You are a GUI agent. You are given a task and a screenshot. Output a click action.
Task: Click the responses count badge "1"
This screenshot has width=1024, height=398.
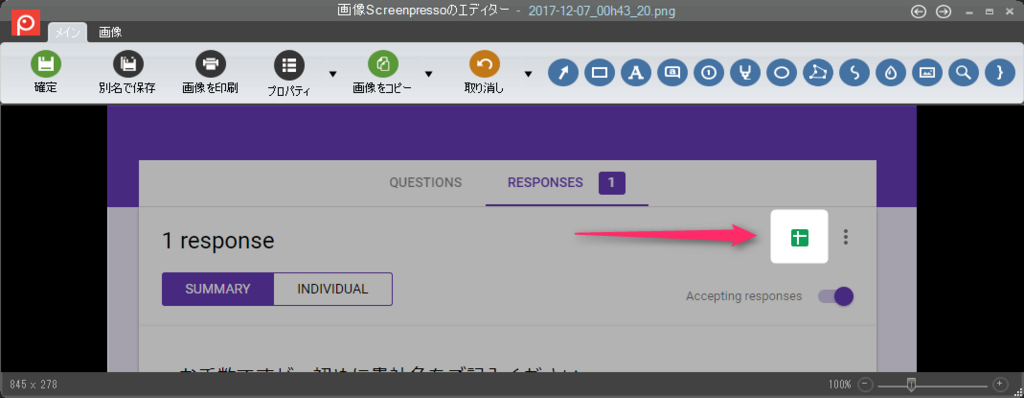[612, 183]
